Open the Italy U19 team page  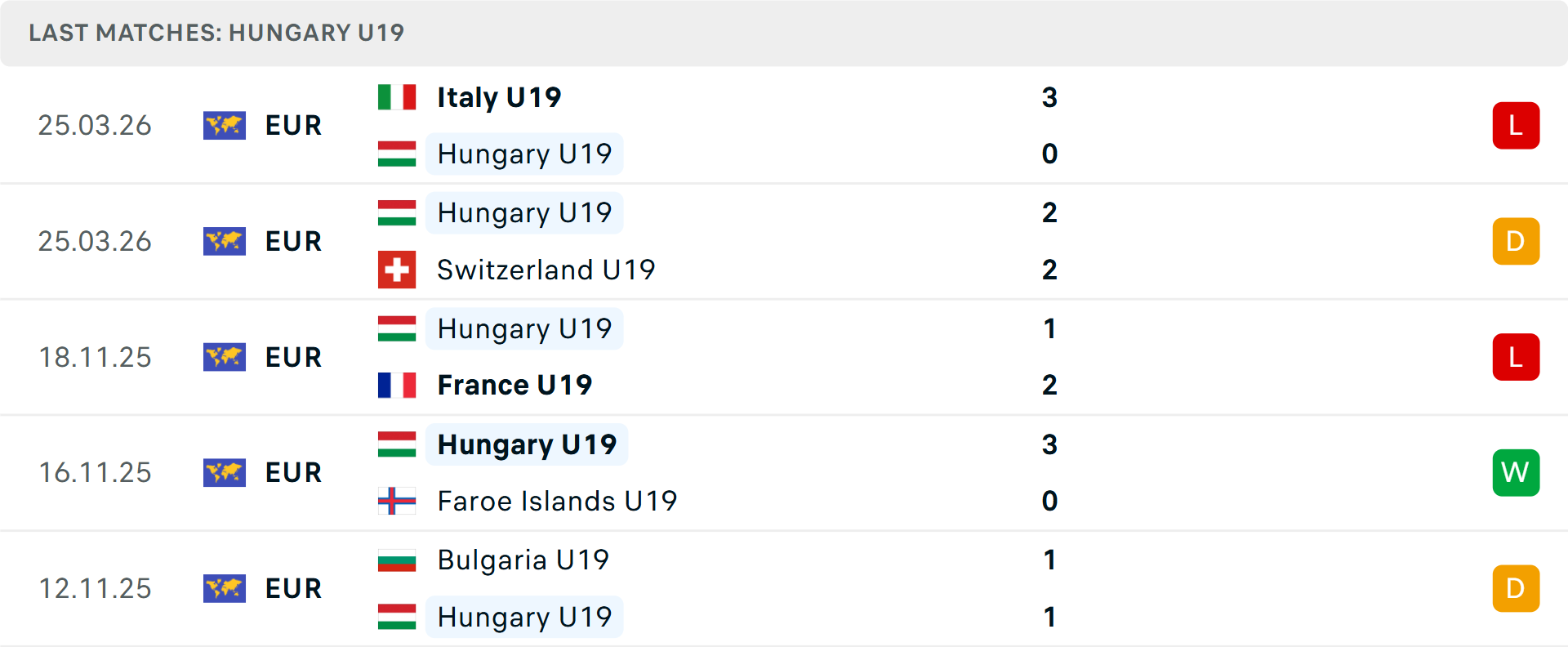pos(498,96)
